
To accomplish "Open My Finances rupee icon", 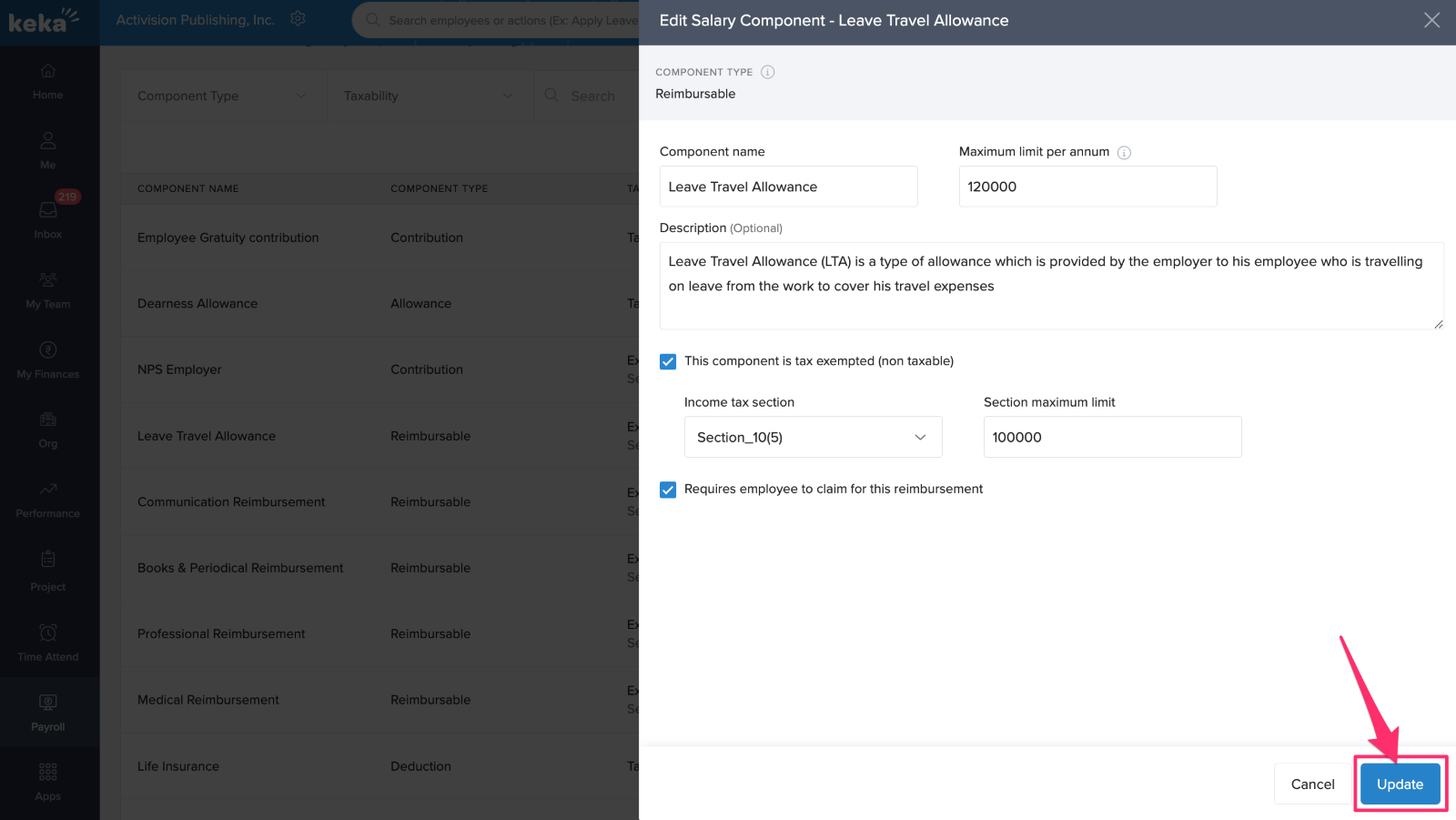I will (x=48, y=350).
